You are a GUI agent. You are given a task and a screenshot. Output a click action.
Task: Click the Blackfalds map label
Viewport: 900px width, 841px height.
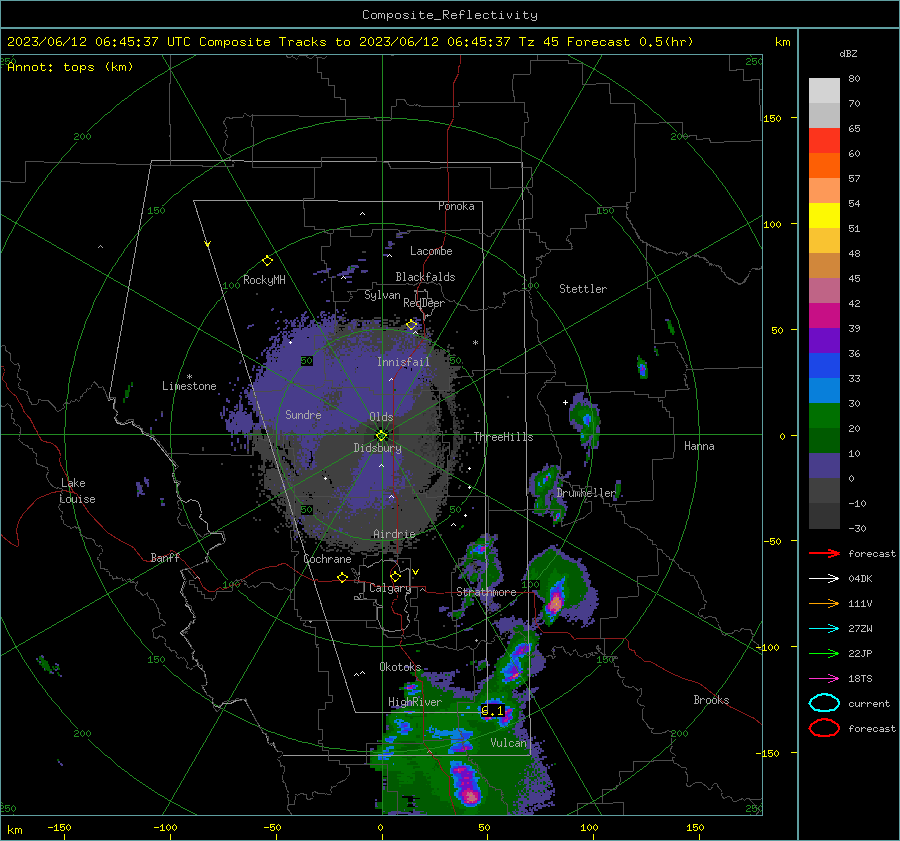pos(425,277)
